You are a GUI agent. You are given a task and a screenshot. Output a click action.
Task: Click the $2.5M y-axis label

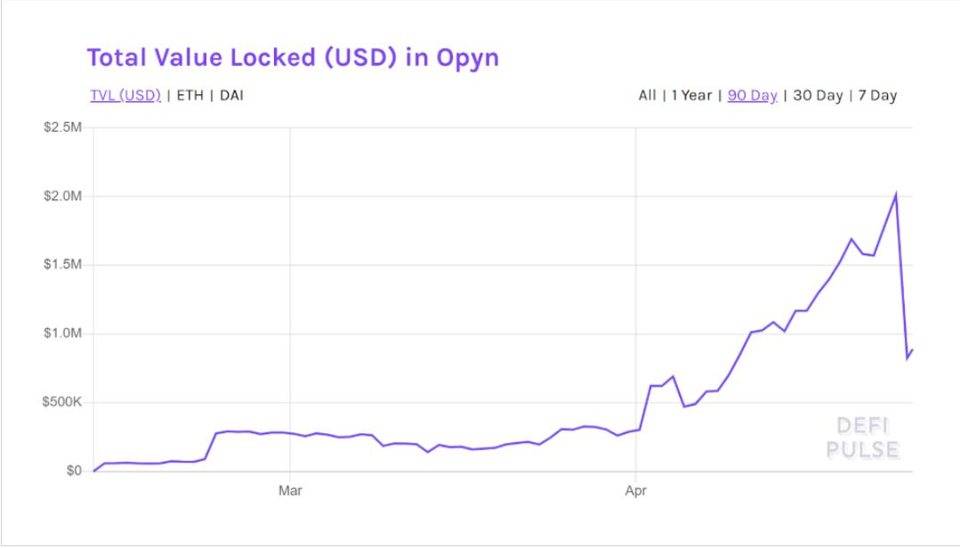(62, 127)
